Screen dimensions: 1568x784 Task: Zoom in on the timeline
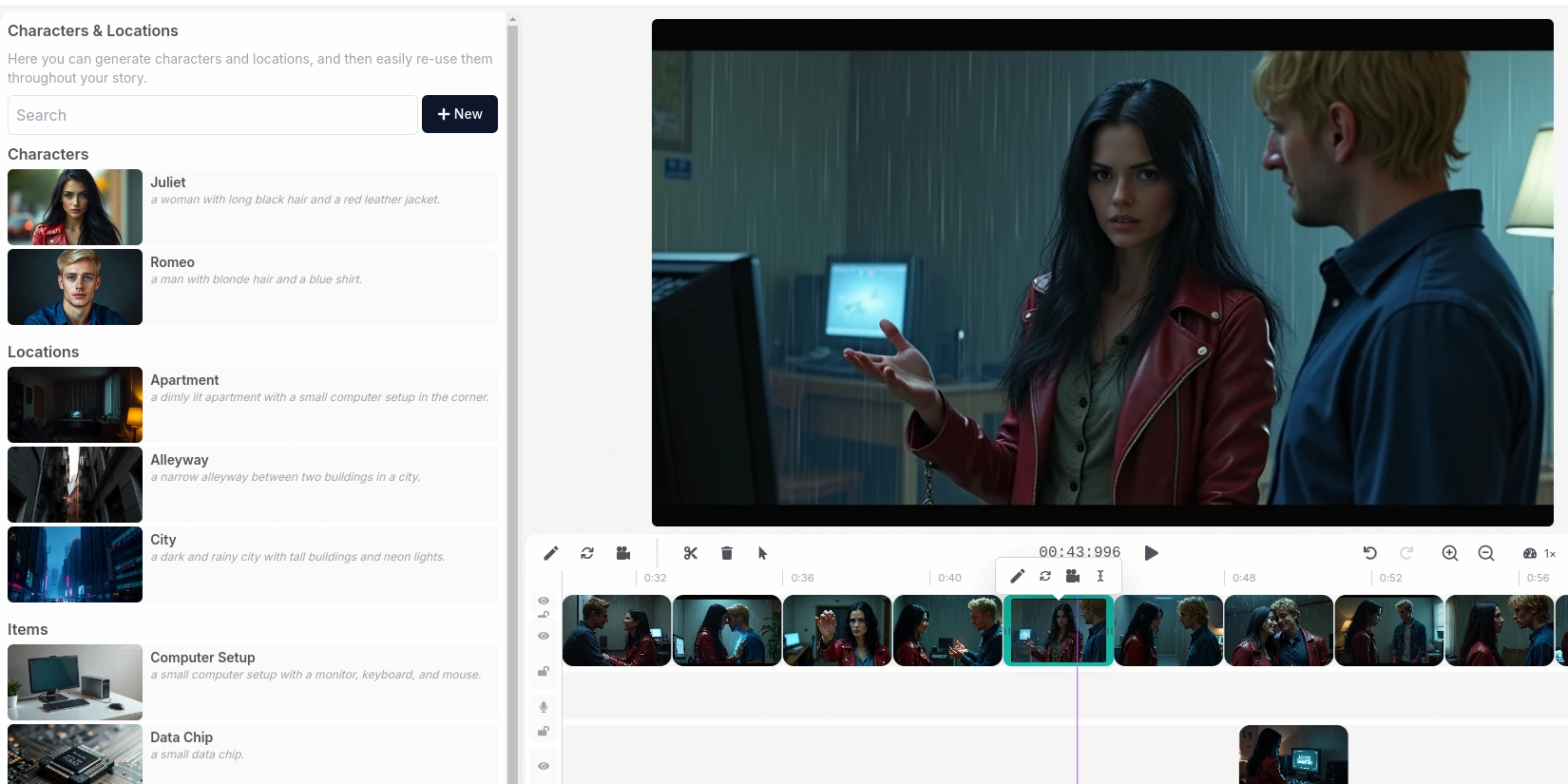coord(1450,553)
